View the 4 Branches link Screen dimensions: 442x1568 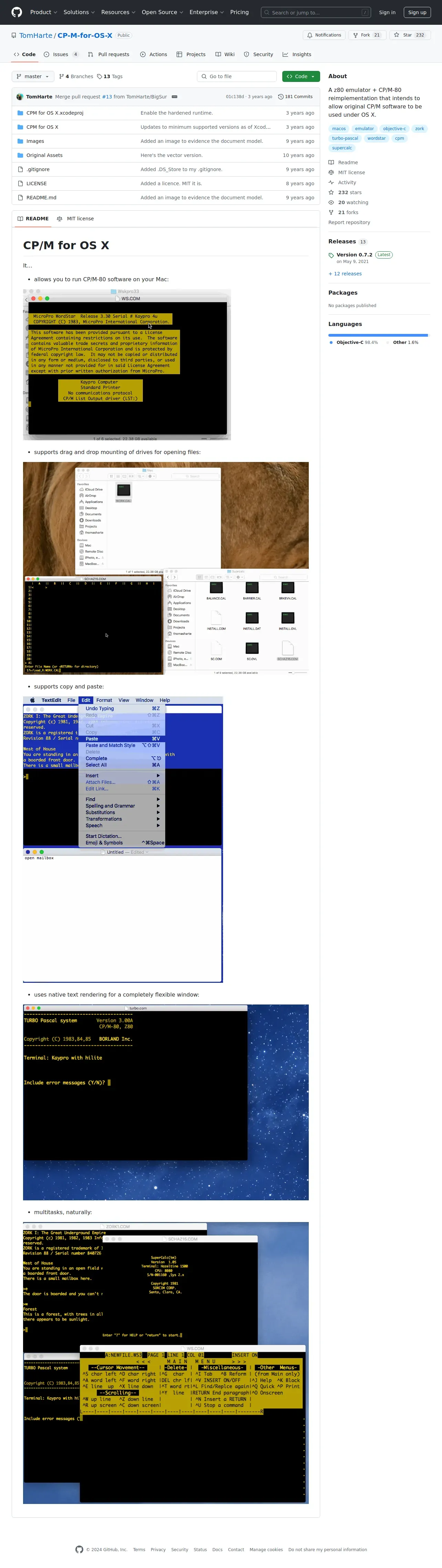[x=76, y=77]
